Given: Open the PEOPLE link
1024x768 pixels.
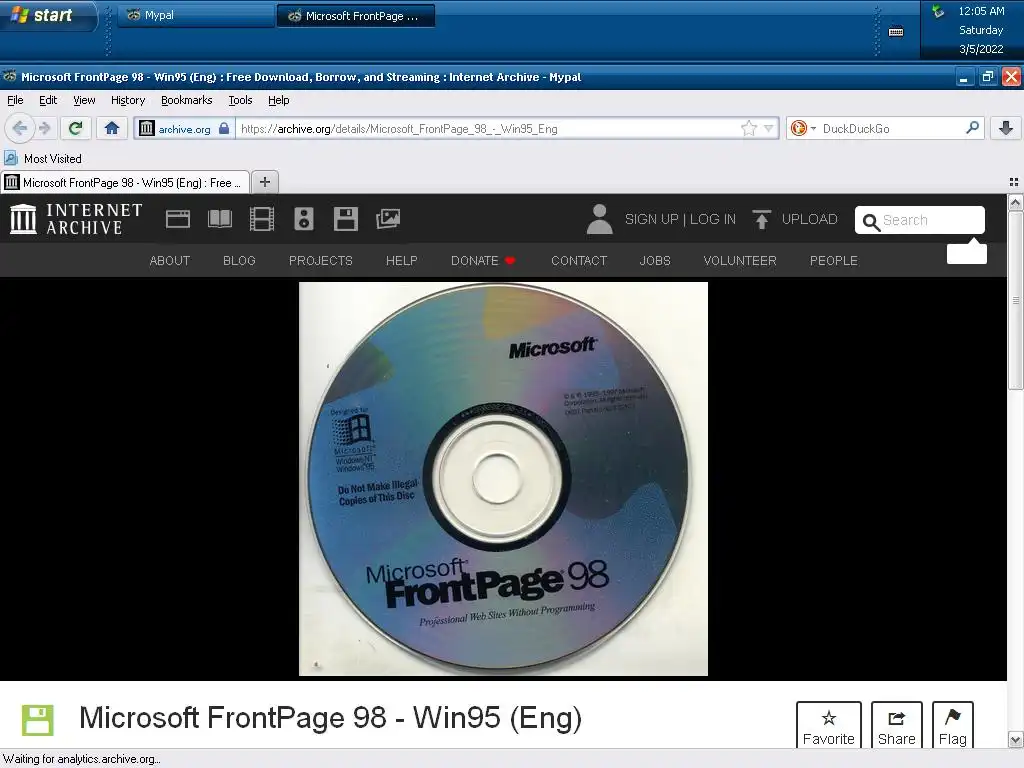Looking at the screenshot, I should click(x=833, y=261).
